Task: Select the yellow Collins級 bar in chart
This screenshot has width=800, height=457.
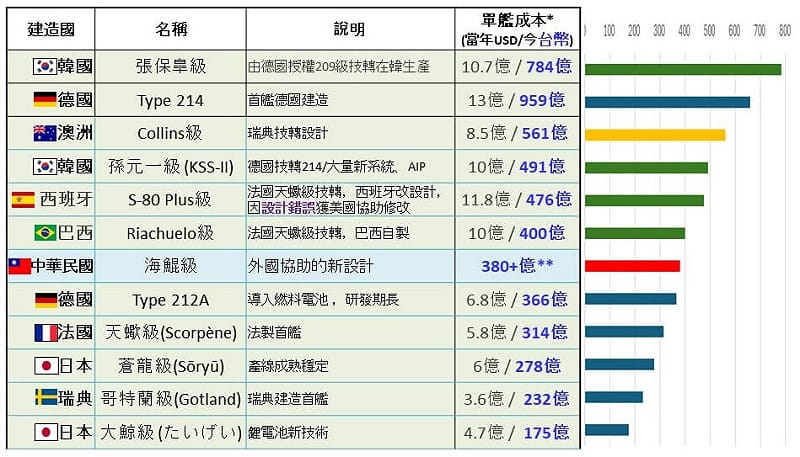Action: 654,134
